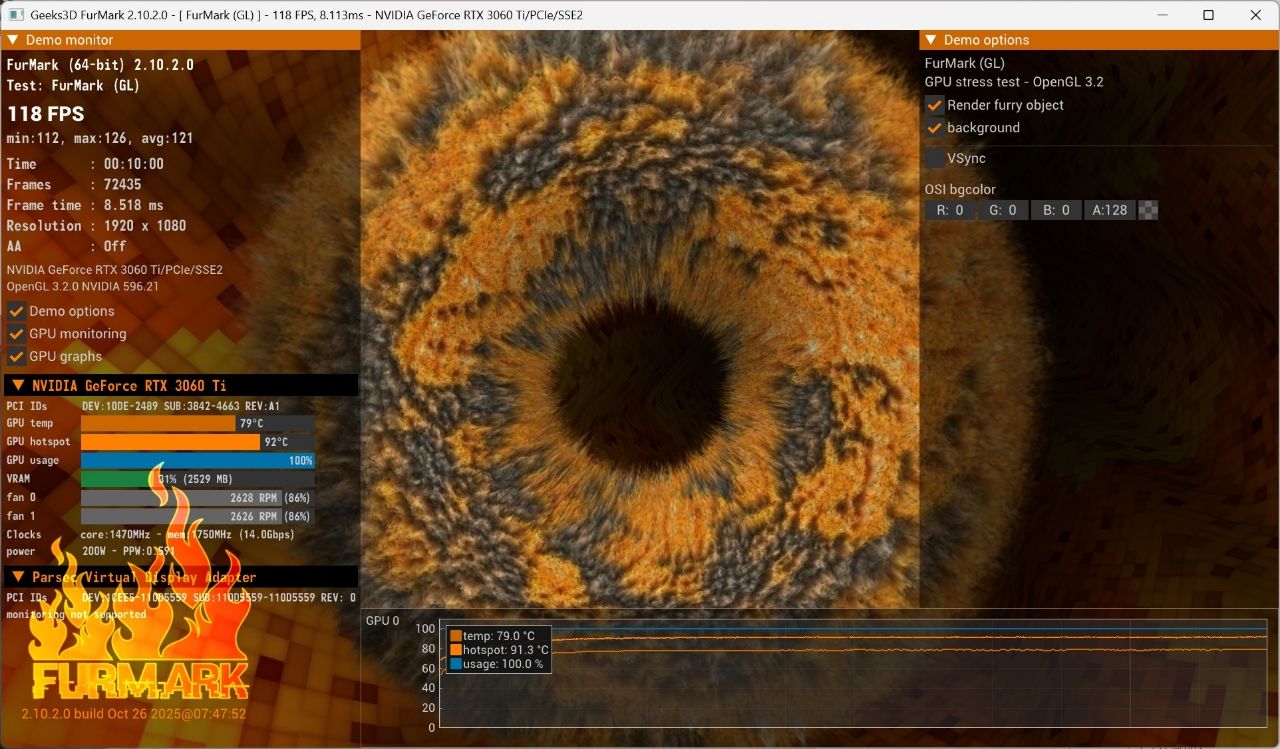Maximize the FurMark window

click(1208, 15)
